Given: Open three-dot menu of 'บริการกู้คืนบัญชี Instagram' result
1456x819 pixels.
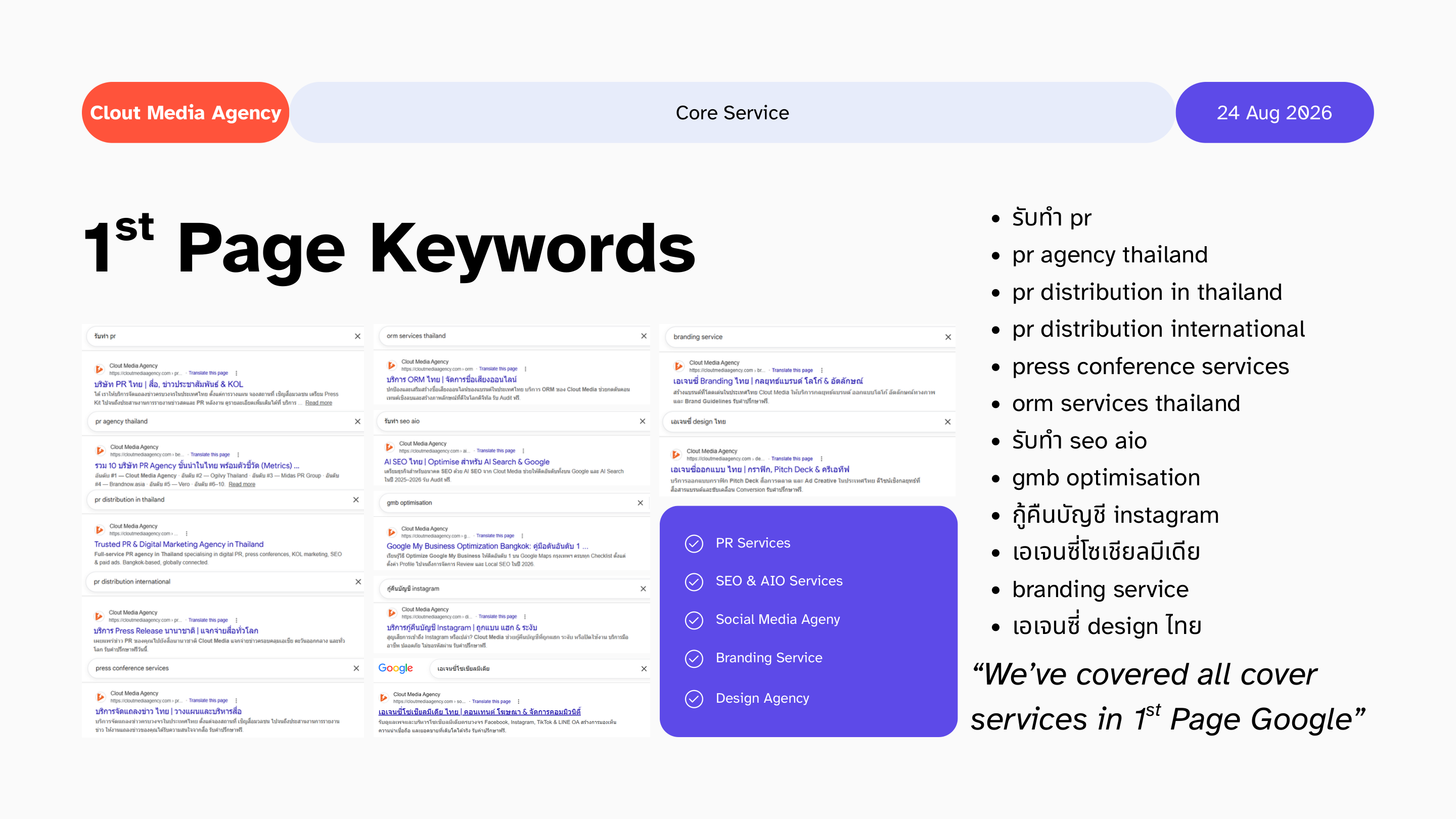Looking at the screenshot, I should coord(525,617).
